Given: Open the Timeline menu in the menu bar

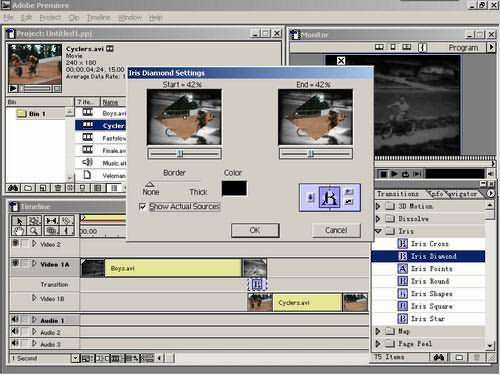Looking at the screenshot, I should point(99,17).
